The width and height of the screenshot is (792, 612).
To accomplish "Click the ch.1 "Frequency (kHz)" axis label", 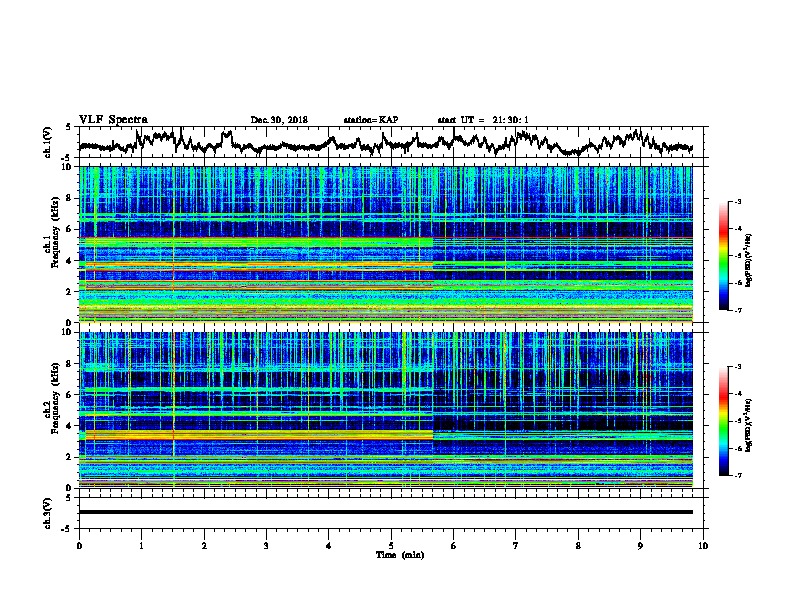I will (55, 232).
